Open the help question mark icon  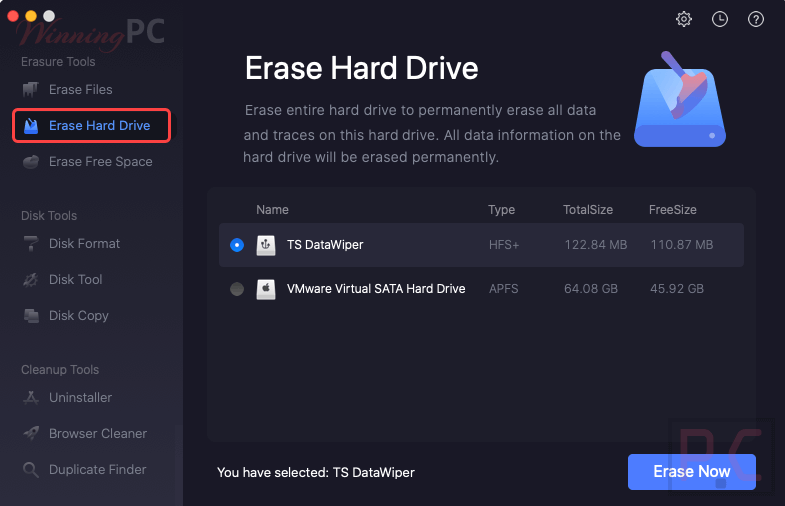[755, 19]
